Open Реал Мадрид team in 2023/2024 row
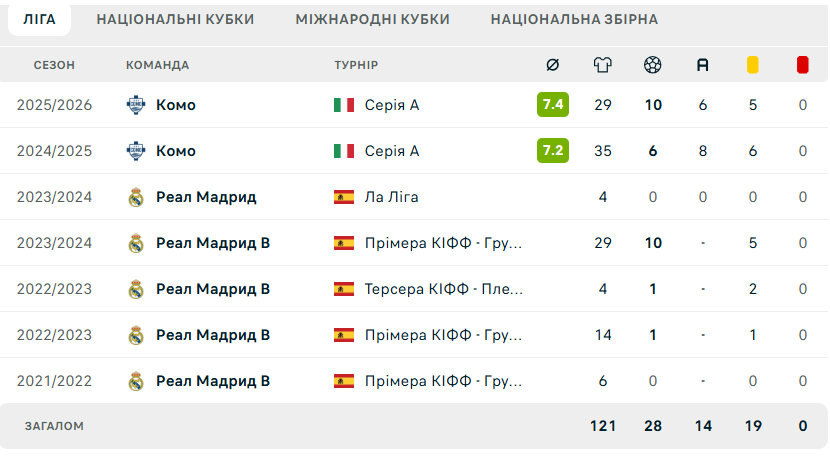The width and height of the screenshot is (830, 459). coord(206,197)
